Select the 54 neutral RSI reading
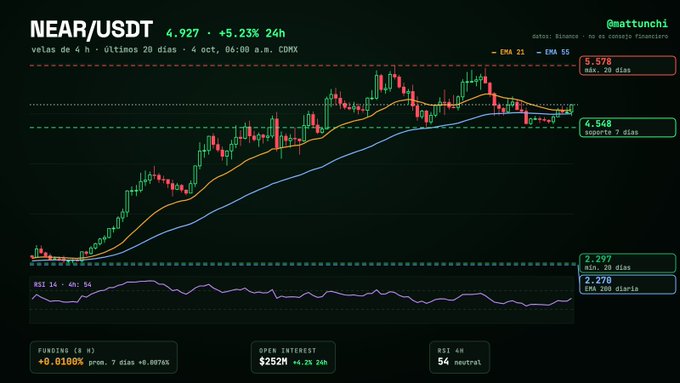This screenshot has height=383, width=680. [x=459, y=362]
